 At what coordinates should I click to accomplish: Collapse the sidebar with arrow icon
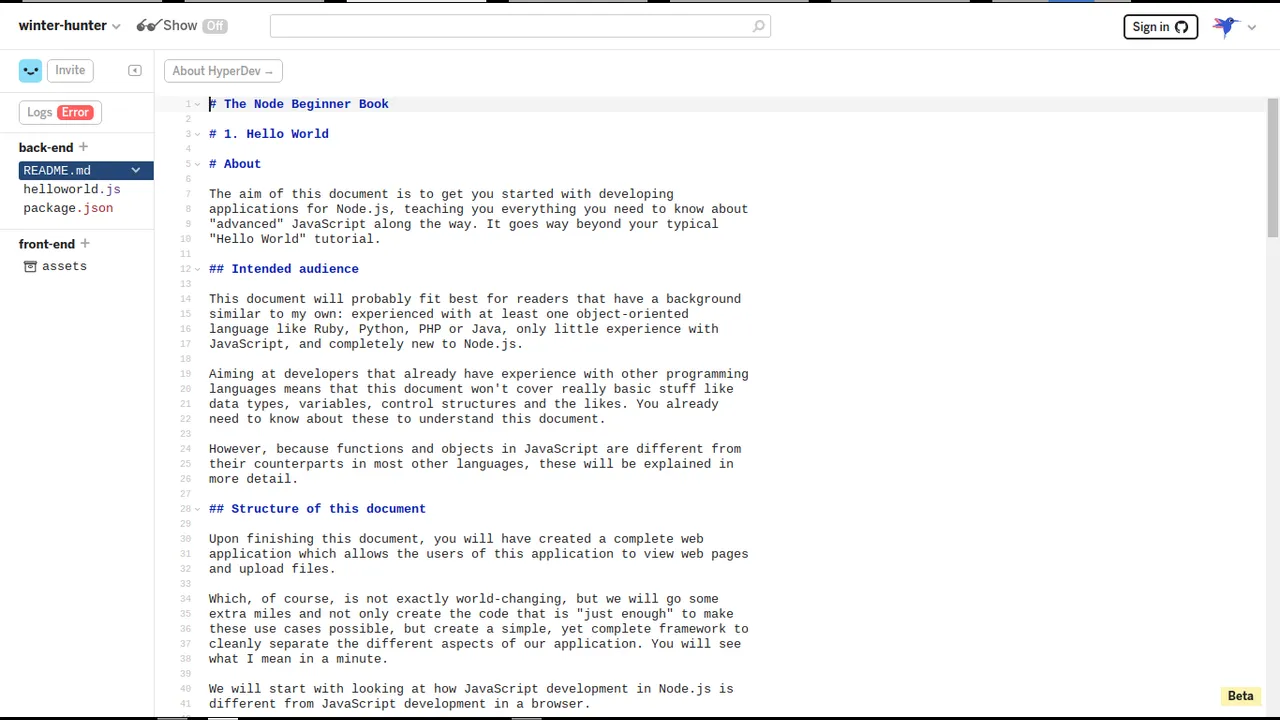(x=135, y=71)
